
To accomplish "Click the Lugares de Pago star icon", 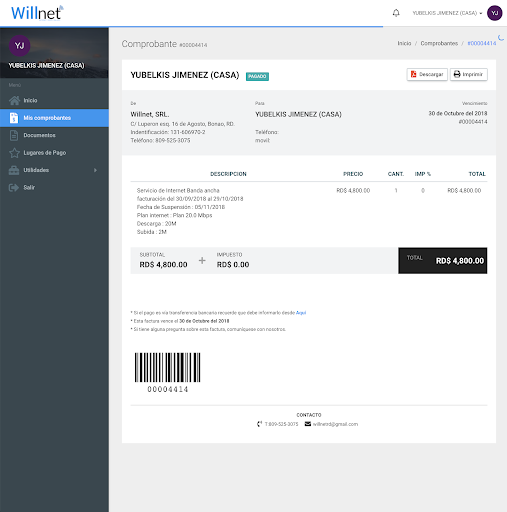I will (x=14, y=153).
